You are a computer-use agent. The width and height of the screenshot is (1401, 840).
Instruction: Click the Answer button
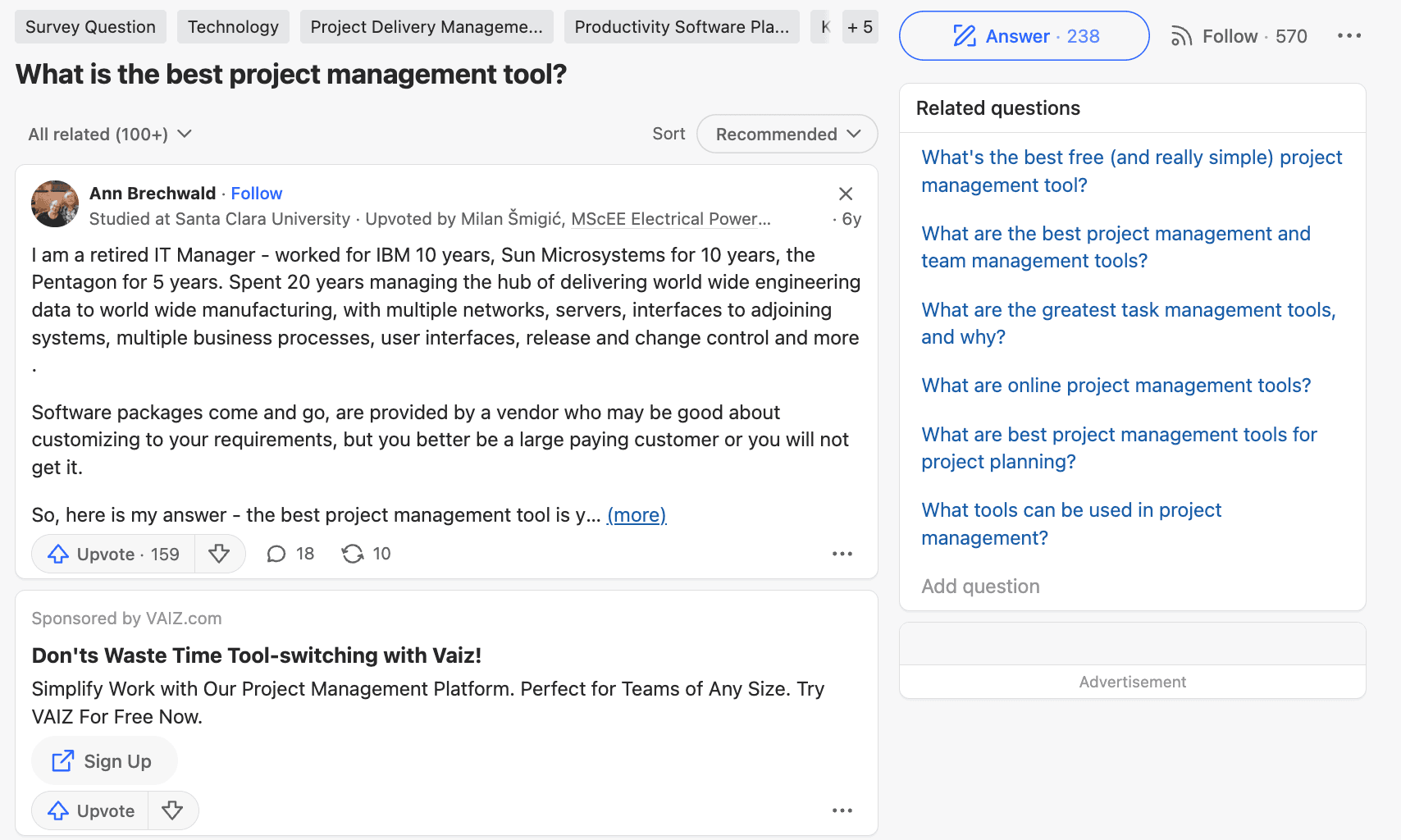[1024, 36]
